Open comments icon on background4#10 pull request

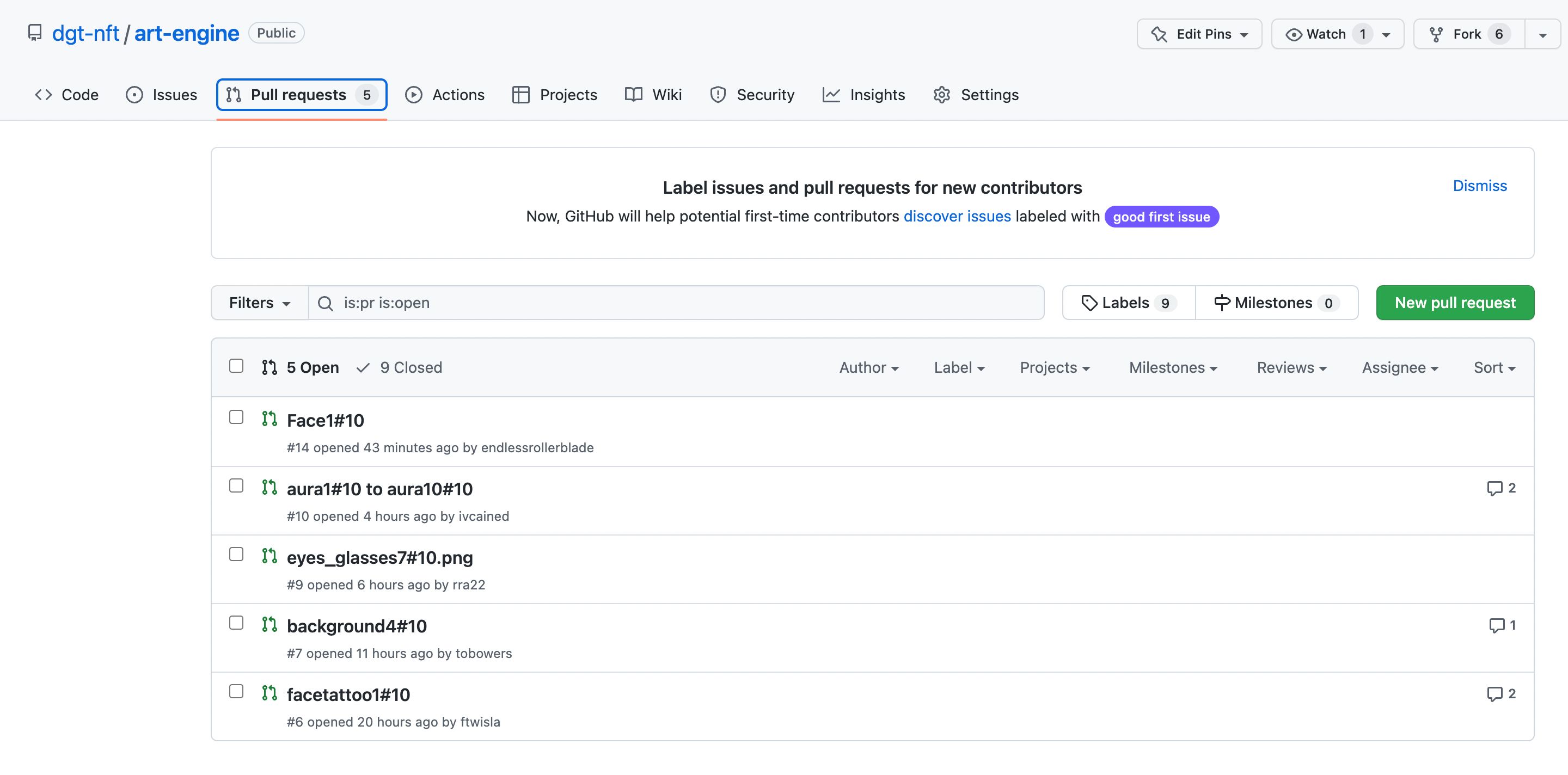(x=1496, y=625)
